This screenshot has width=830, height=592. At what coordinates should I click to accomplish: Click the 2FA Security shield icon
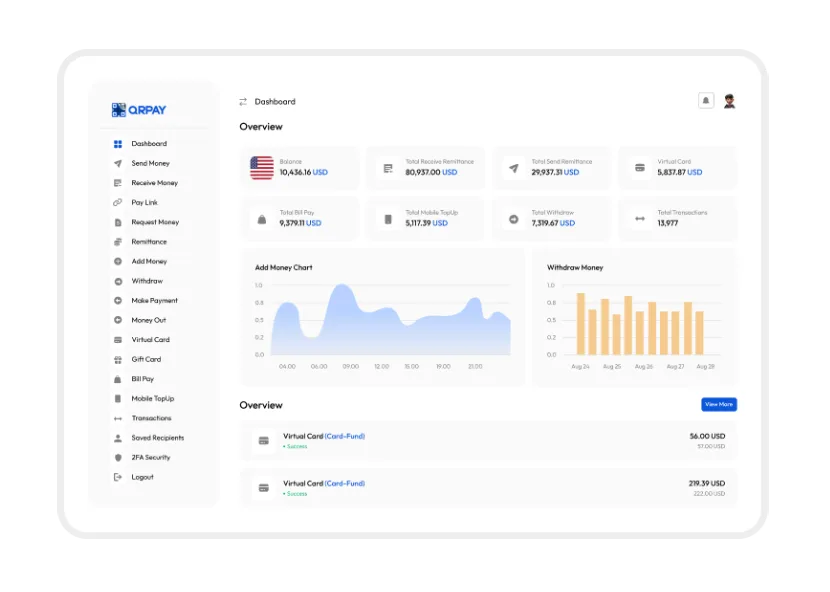(x=118, y=457)
